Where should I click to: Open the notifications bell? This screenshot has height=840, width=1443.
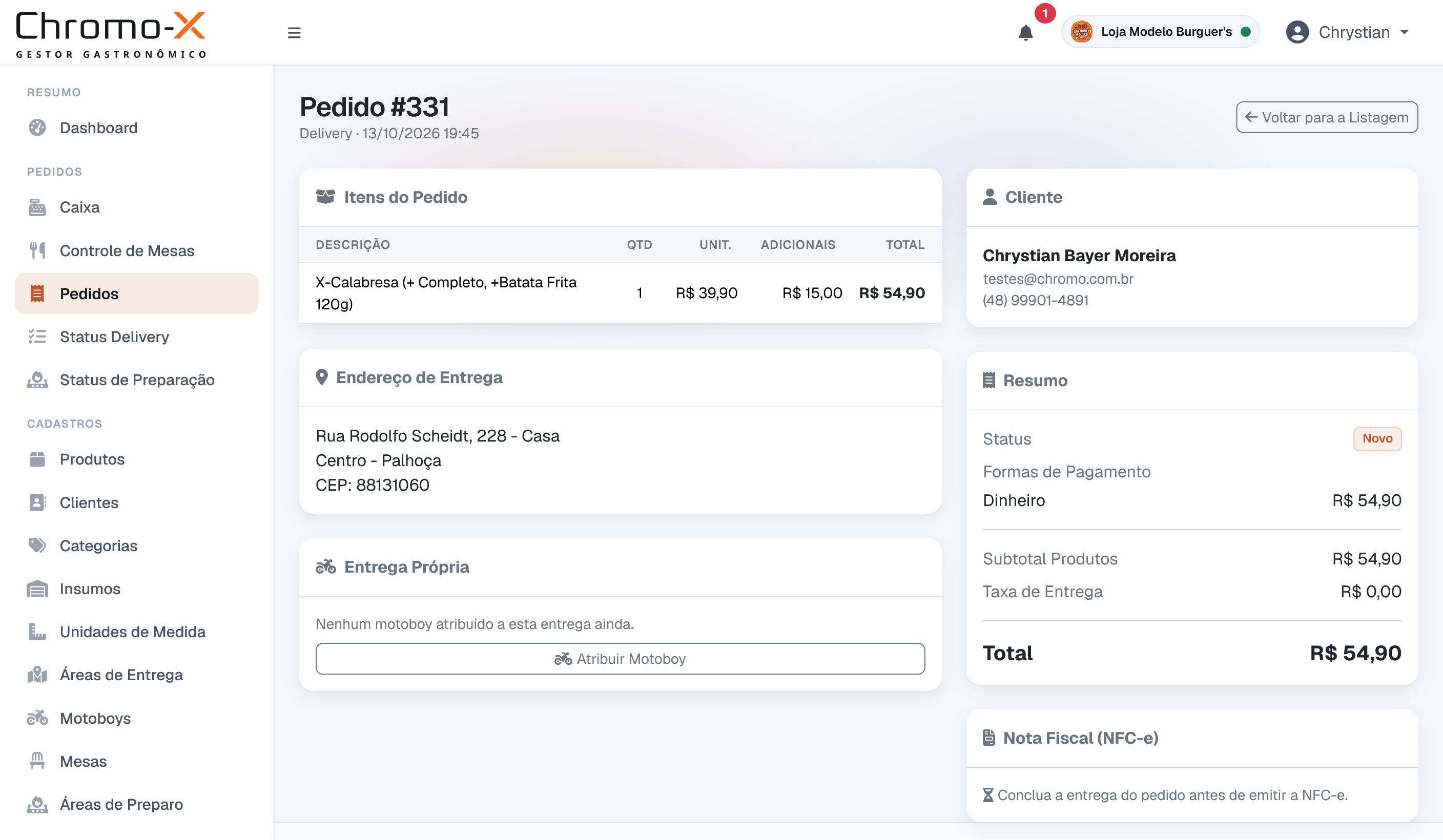1025,33
